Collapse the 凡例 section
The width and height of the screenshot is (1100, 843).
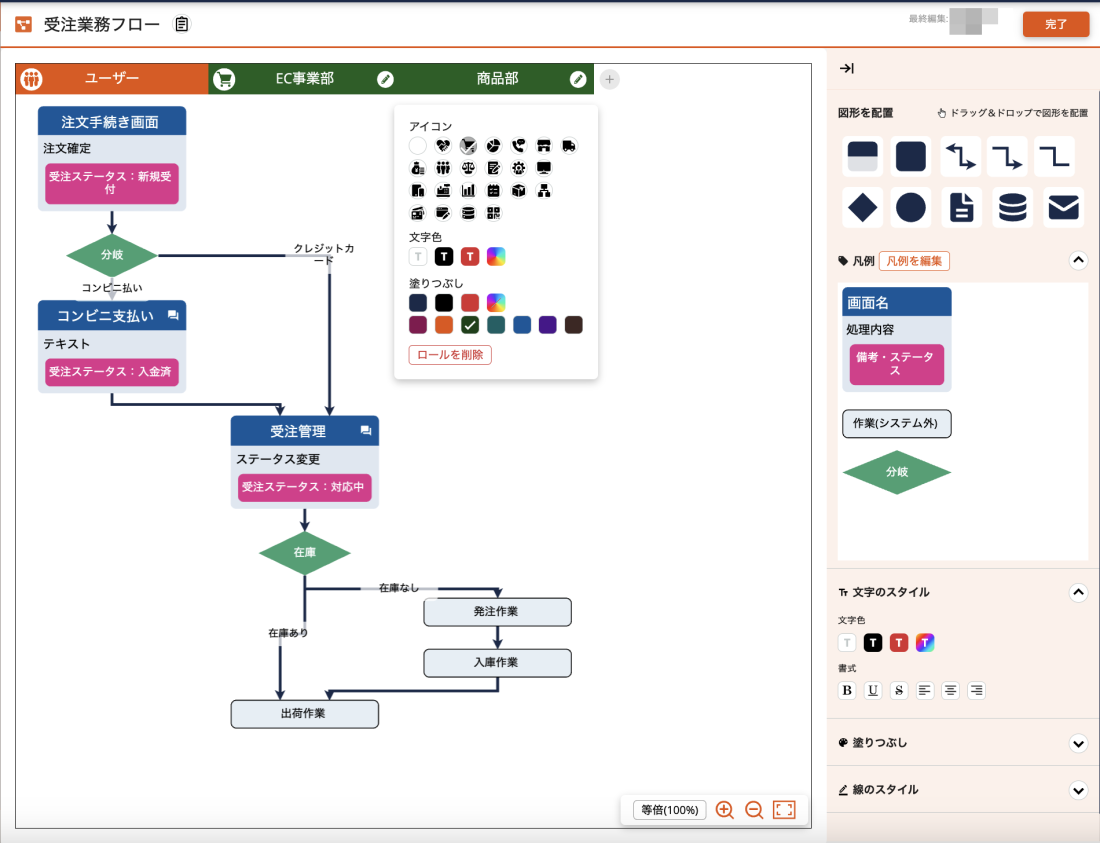[x=1078, y=260]
